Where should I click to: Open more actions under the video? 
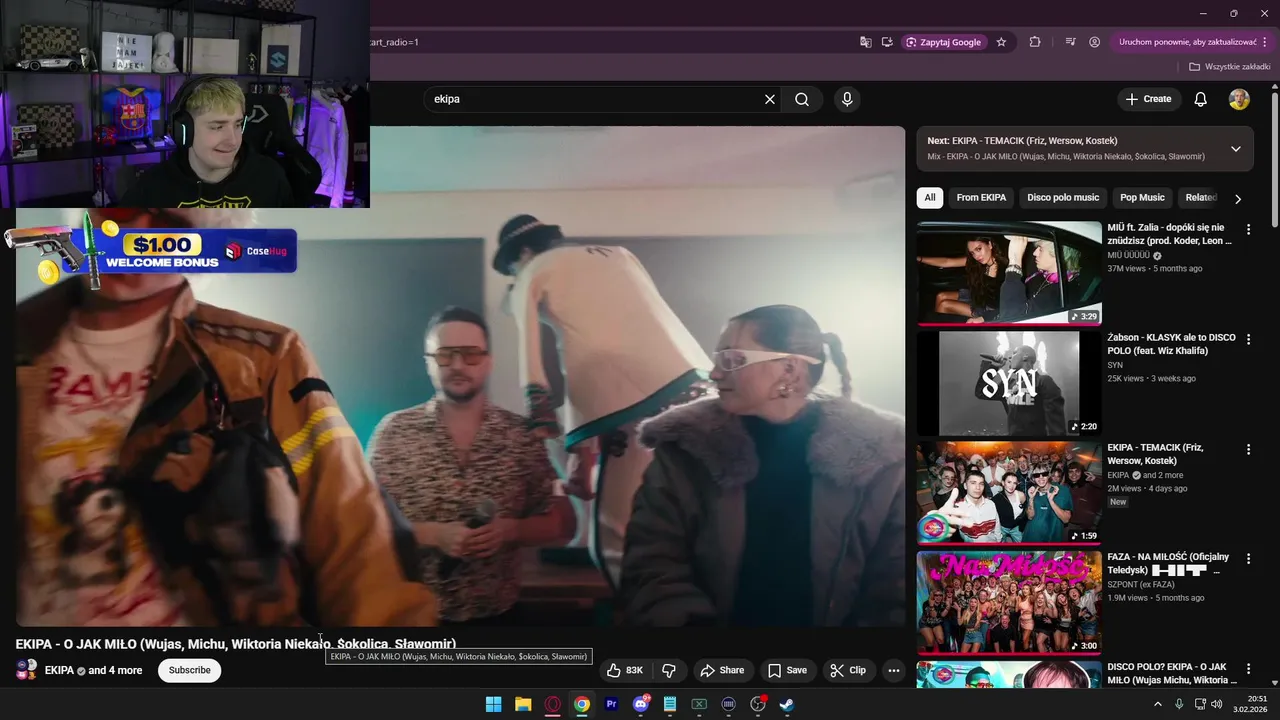(894, 670)
